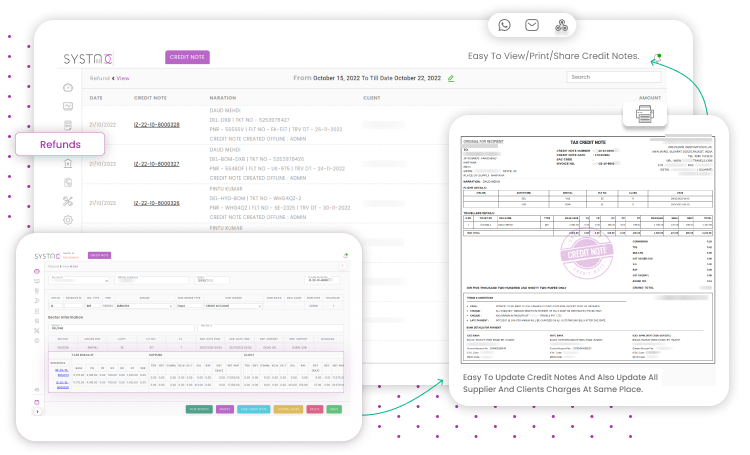This screenshot has width=750, height=455.
Task: Click the notification icon with the green dot
Action: click(x=656, y=56)
